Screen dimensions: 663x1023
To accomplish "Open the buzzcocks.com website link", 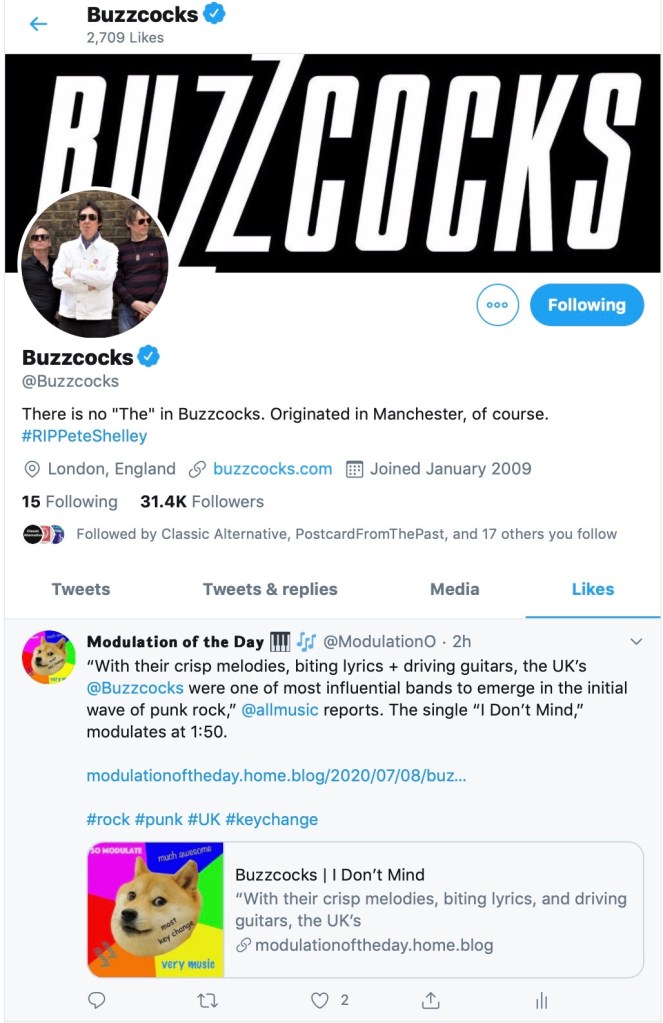I will (272, 468).
